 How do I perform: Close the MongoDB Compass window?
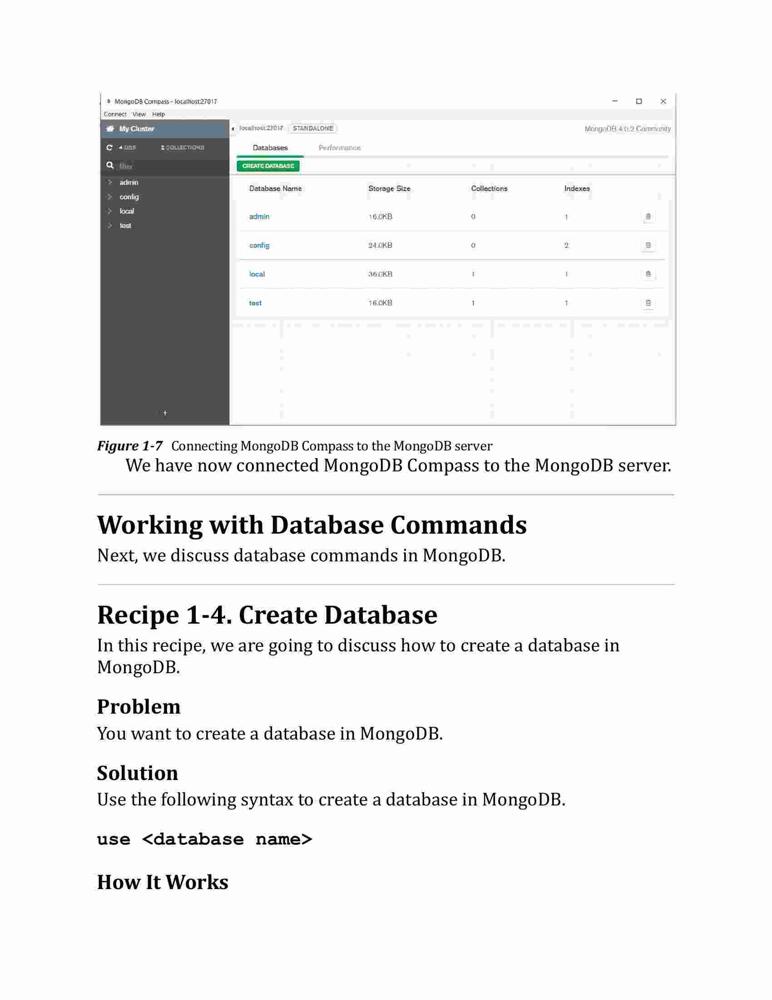coord(664,101)
